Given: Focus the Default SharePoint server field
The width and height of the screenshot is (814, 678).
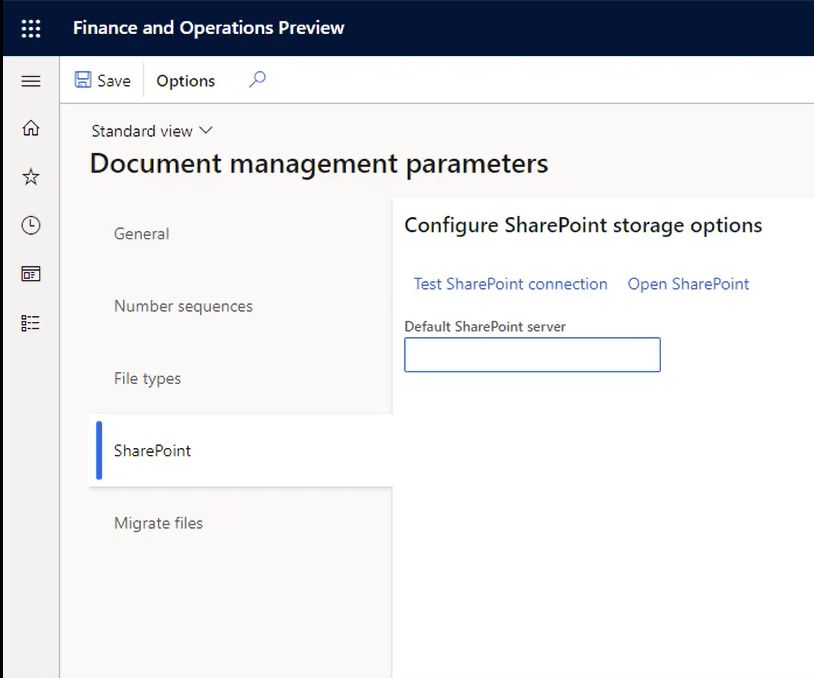Looking at the screenshot, I should point(532,355).
